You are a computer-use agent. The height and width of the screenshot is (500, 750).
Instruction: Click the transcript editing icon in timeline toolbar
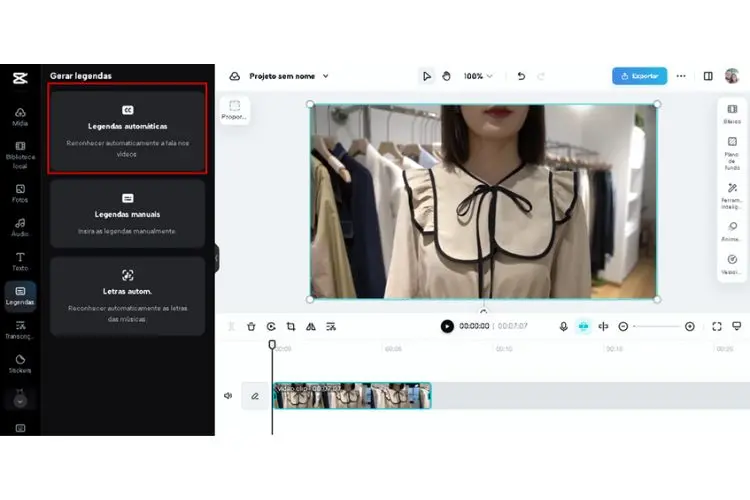(331, 326)
